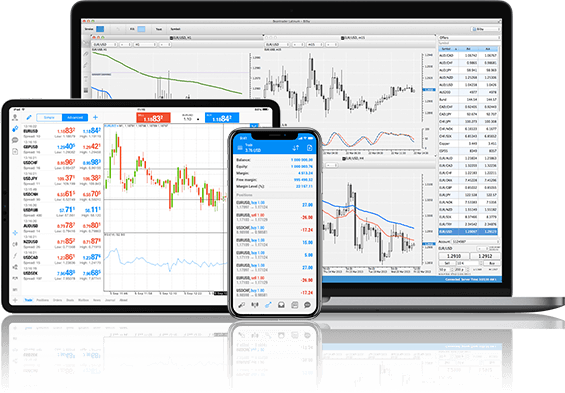565x393 pixels.
Task: Select the highlighted EUR/USD row in offers
Action: [468, 232]
